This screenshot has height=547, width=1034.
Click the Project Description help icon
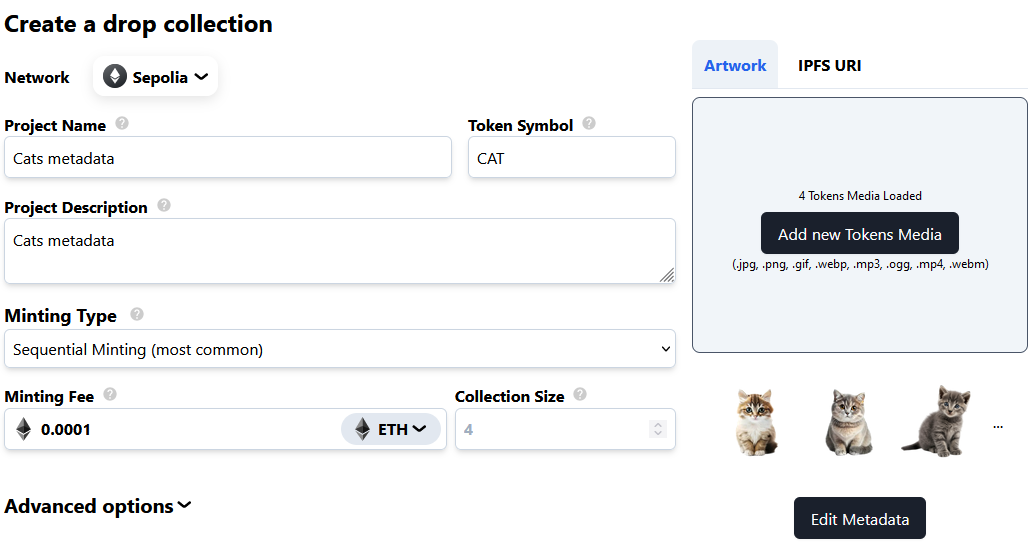pyautogui.click(x=164, y=206)
